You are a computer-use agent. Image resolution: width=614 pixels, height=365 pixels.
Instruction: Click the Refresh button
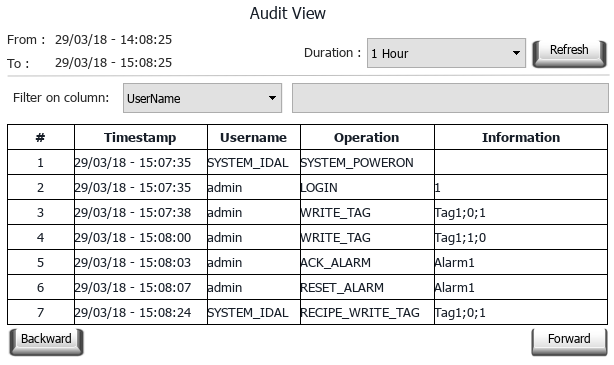(569, 53)
